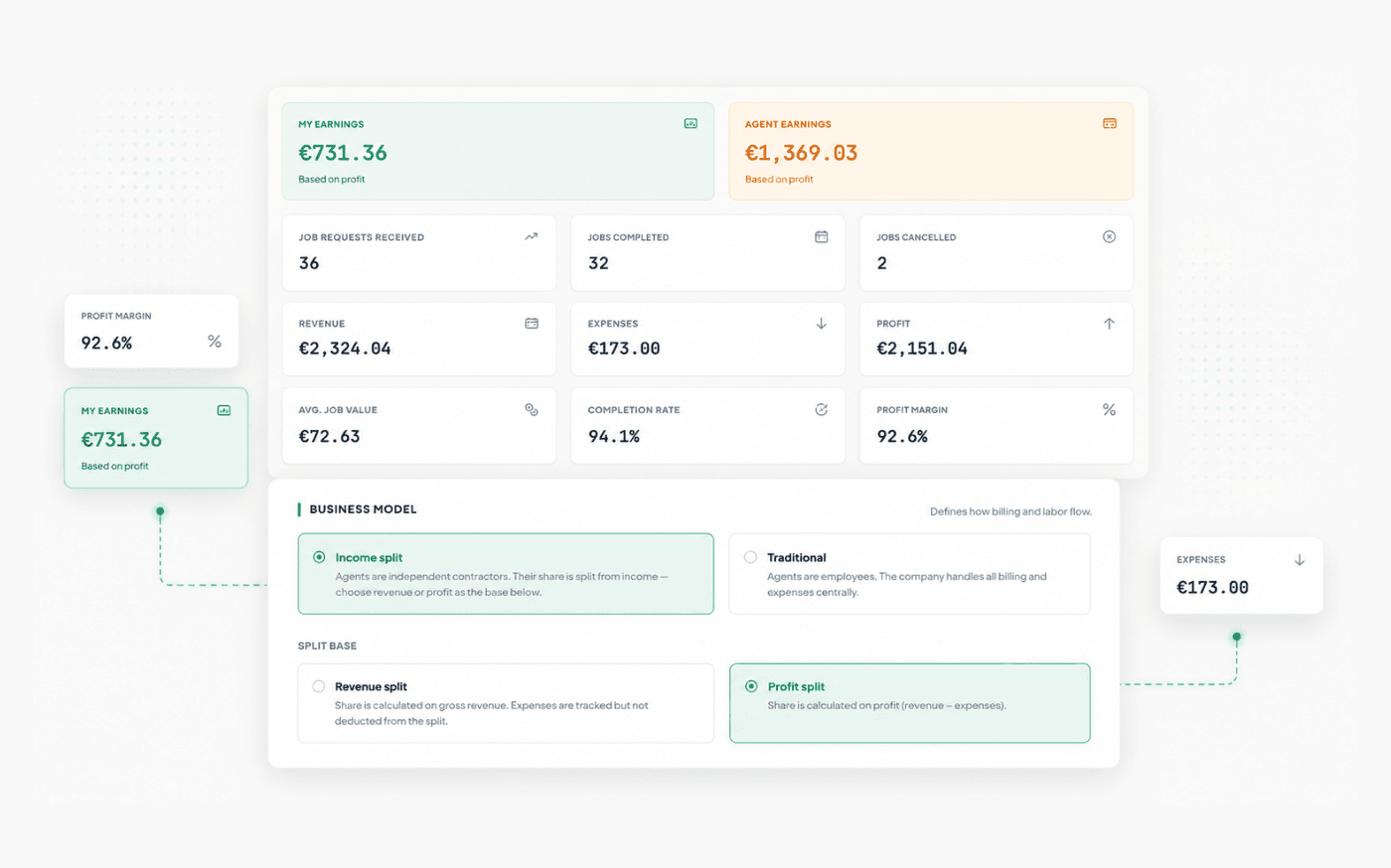The width and height of the screenshot is (1391, 868).
Task: Click the calendar icon on Jobs Completed
Action: [822, 236]
